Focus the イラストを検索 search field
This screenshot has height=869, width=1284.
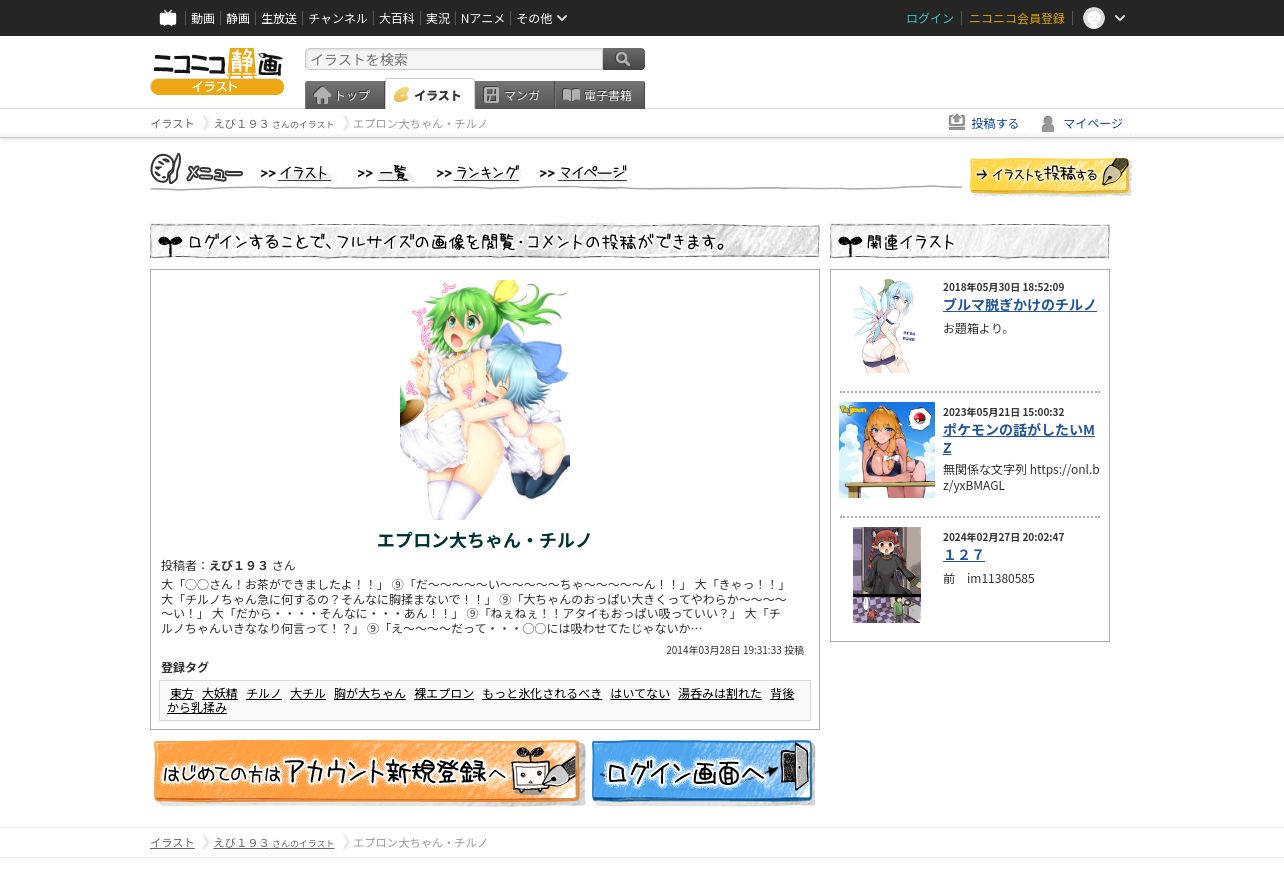point(454,59)
